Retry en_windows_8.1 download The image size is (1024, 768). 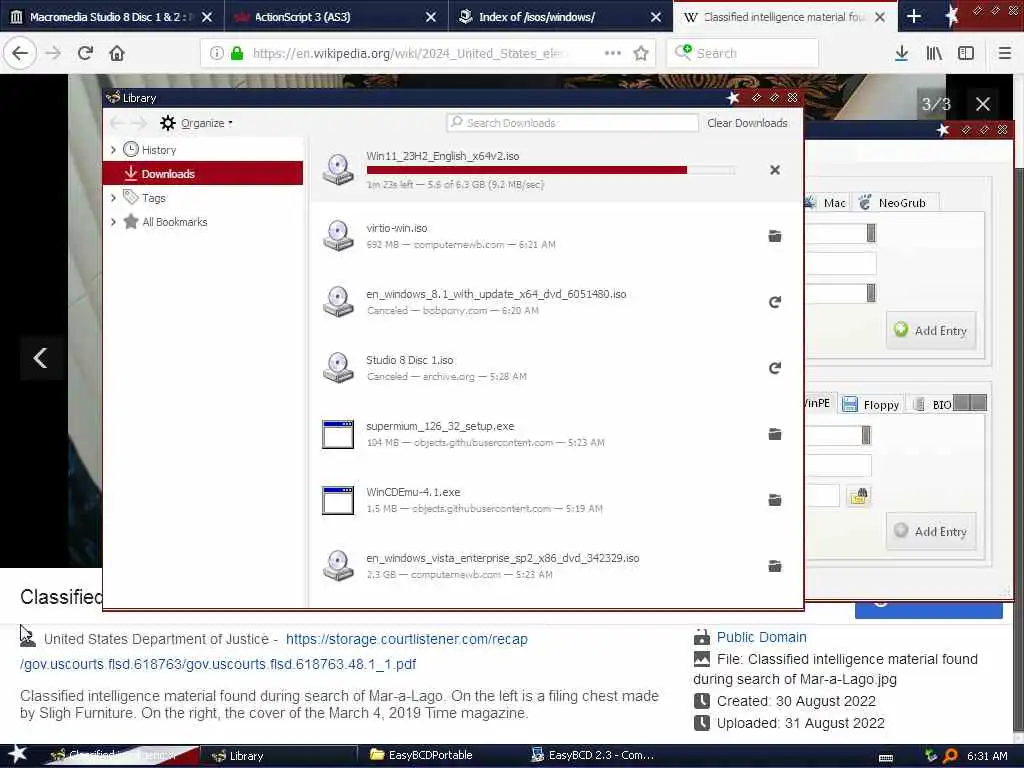pos(775,302)
